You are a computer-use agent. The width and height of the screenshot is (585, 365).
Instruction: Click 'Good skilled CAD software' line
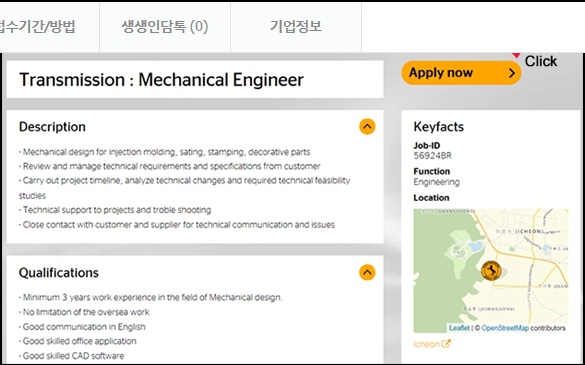click(x=72, y=356)
